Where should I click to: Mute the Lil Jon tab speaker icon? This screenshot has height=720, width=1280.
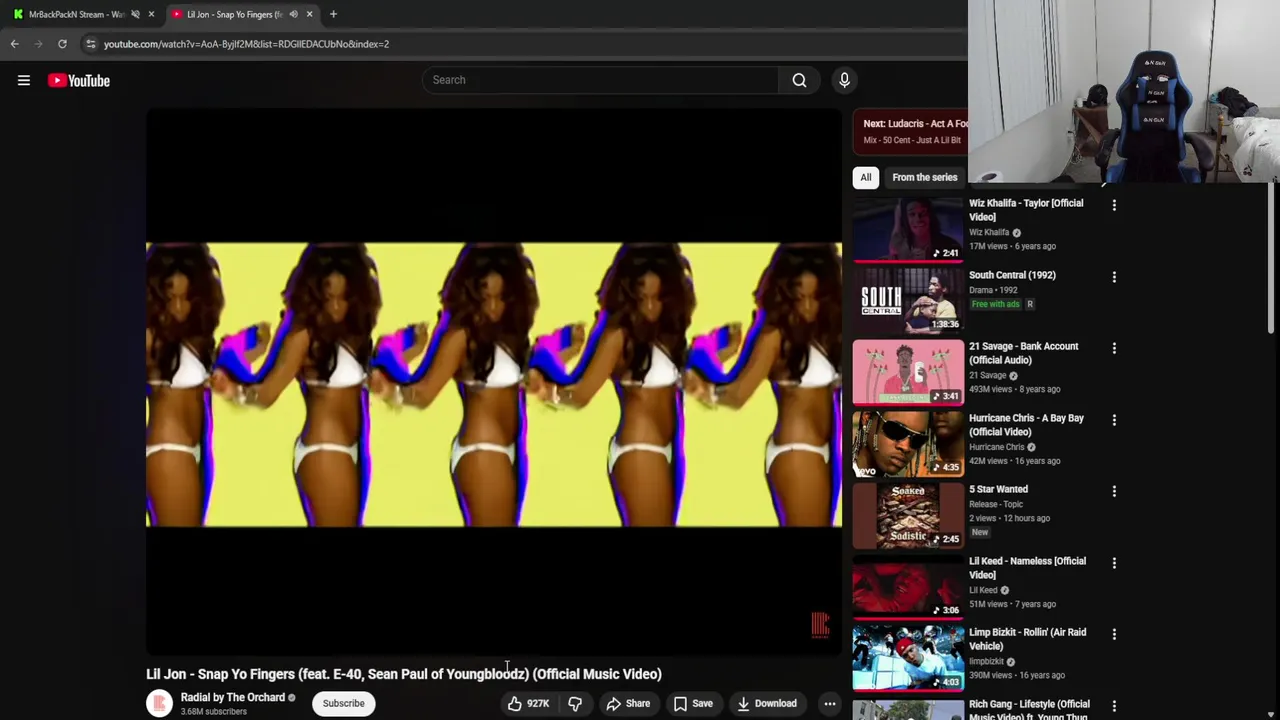pos(293,14)
